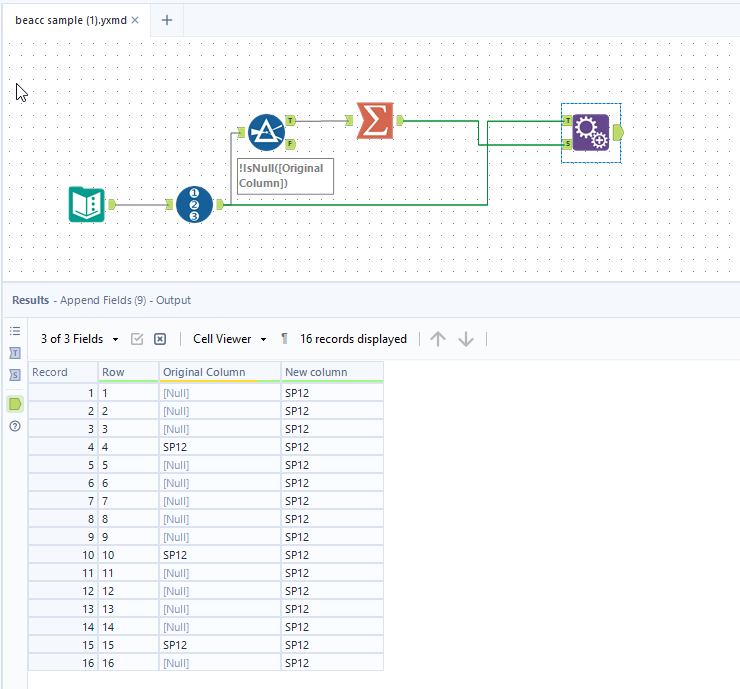
Task: Click the deselect-all fields X icon
Action: coord(160,339)
